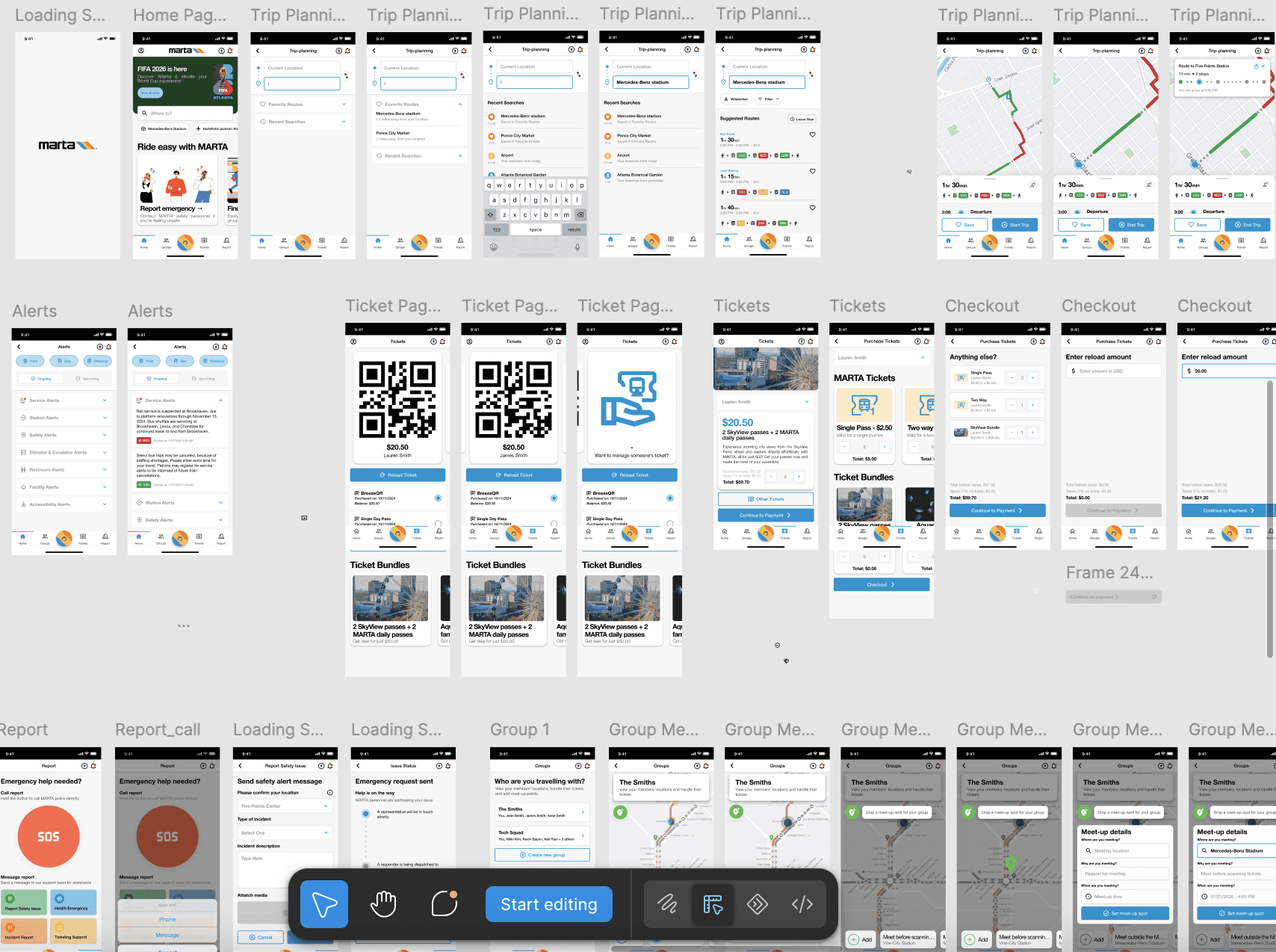Activate the Comment tool with notification dot
The image size is (1276, 952).
coord(444,903)
